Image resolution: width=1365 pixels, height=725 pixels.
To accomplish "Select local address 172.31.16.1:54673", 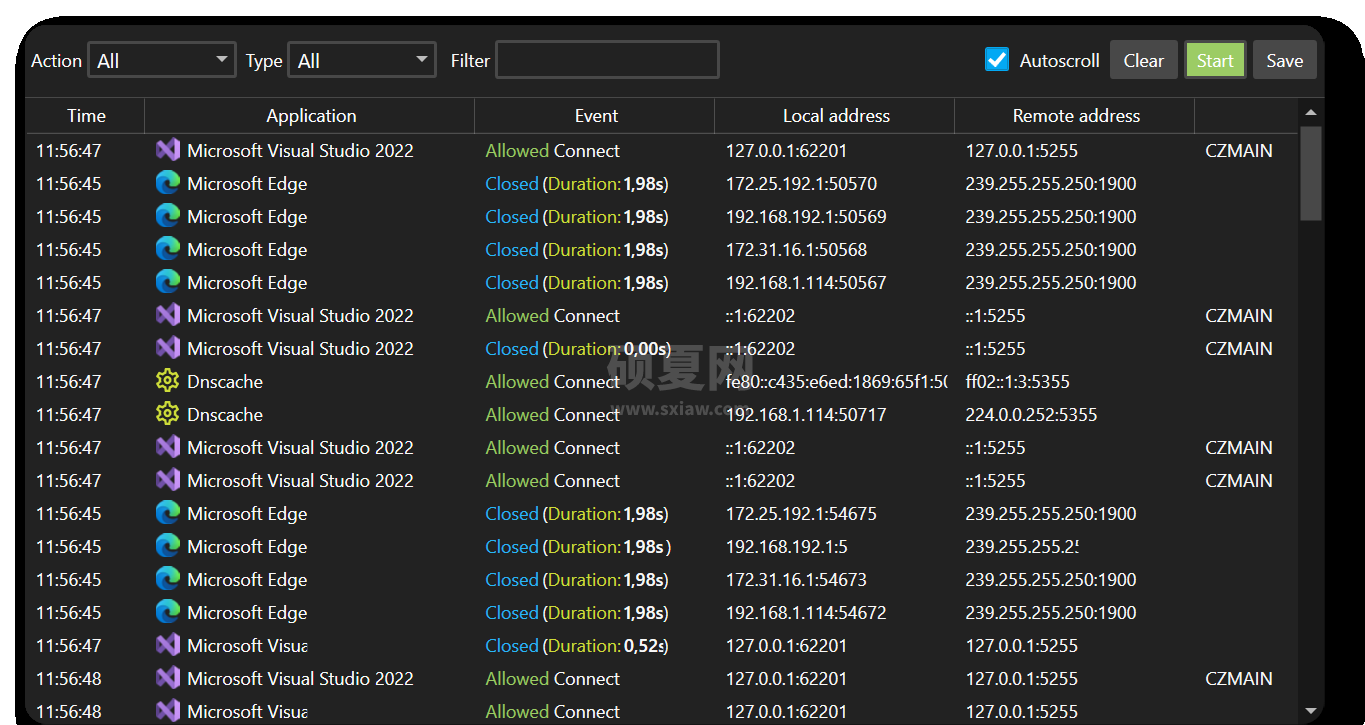I will pos(796,580).
